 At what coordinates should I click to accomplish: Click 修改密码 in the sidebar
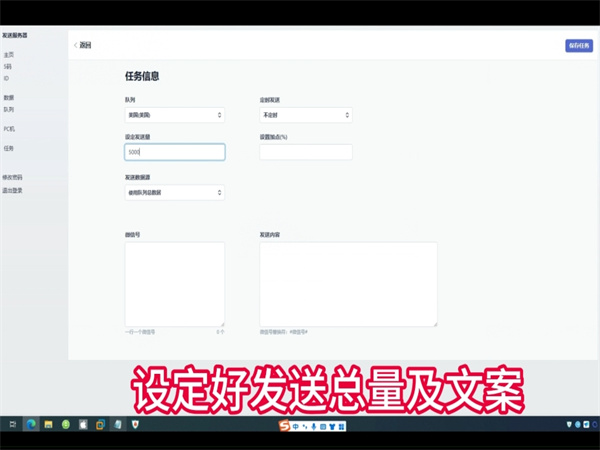(x=13, y=177)
